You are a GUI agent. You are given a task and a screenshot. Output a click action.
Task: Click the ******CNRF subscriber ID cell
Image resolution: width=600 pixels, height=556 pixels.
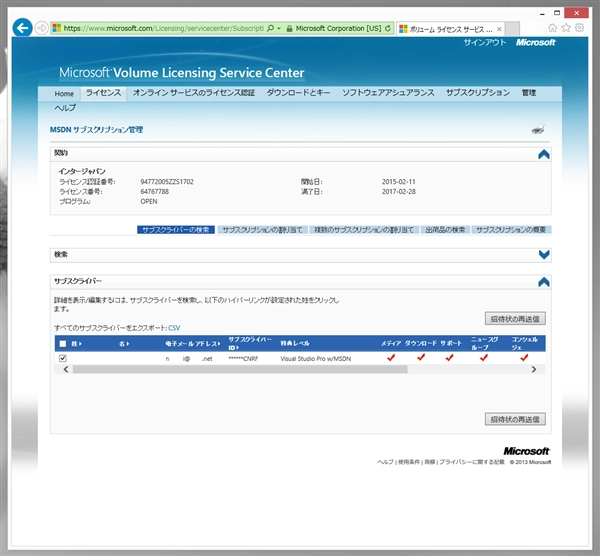[x=243, y=359]
